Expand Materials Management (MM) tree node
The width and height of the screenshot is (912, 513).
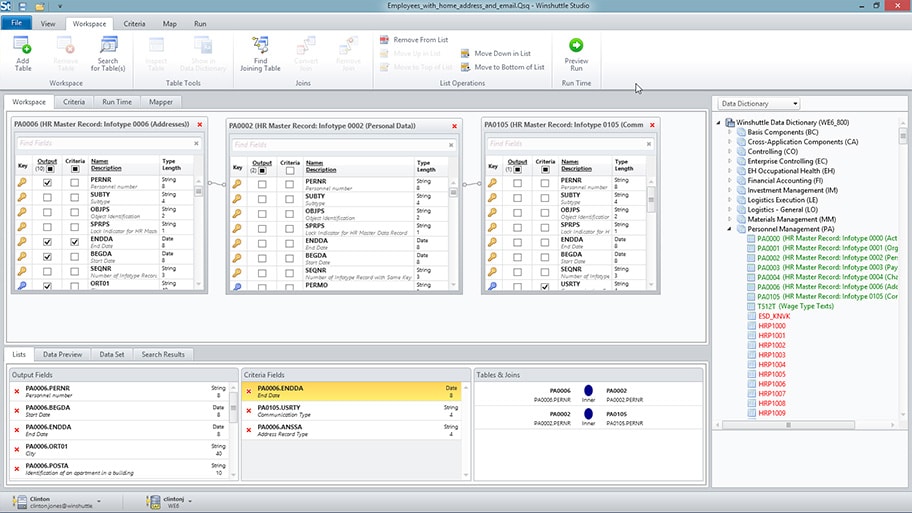pyautogui.click(x=730, y=219)
